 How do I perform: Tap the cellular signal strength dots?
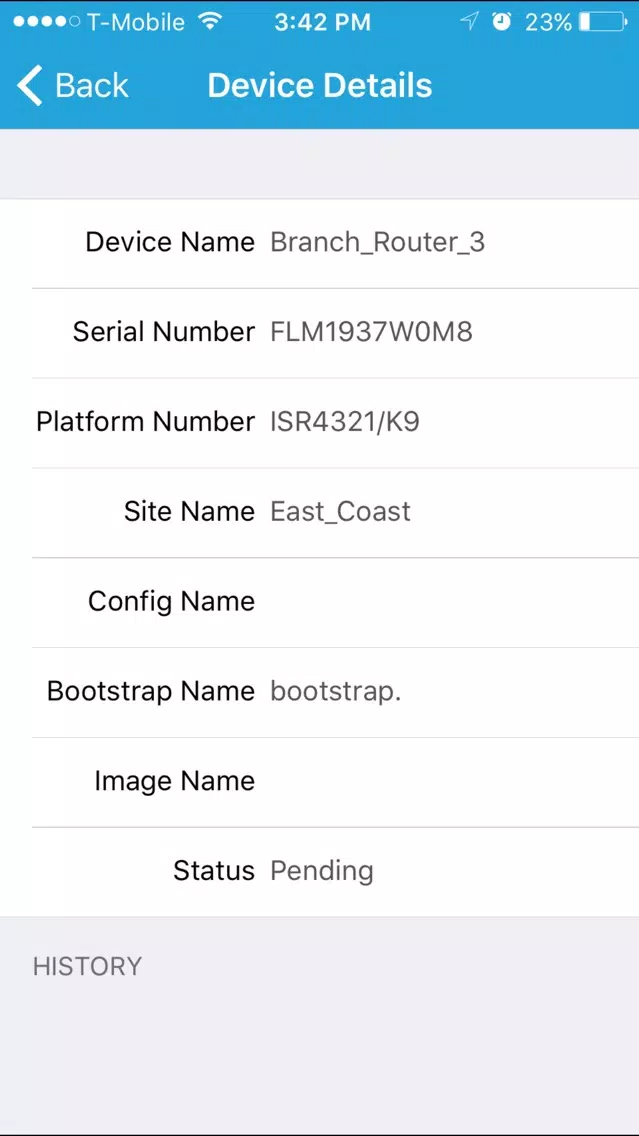click(46, 22)
